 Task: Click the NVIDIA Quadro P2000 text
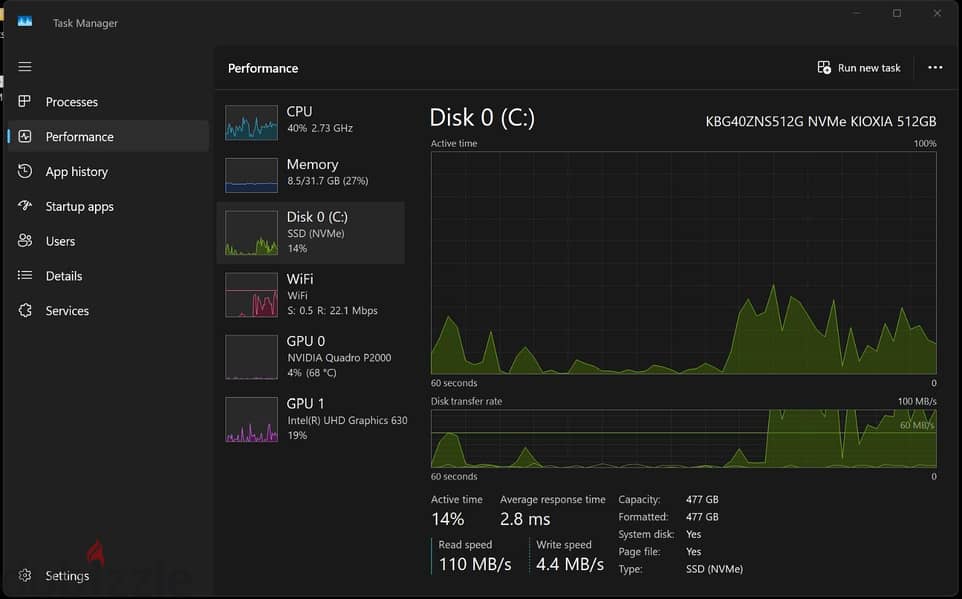click(x=339, y=358)
